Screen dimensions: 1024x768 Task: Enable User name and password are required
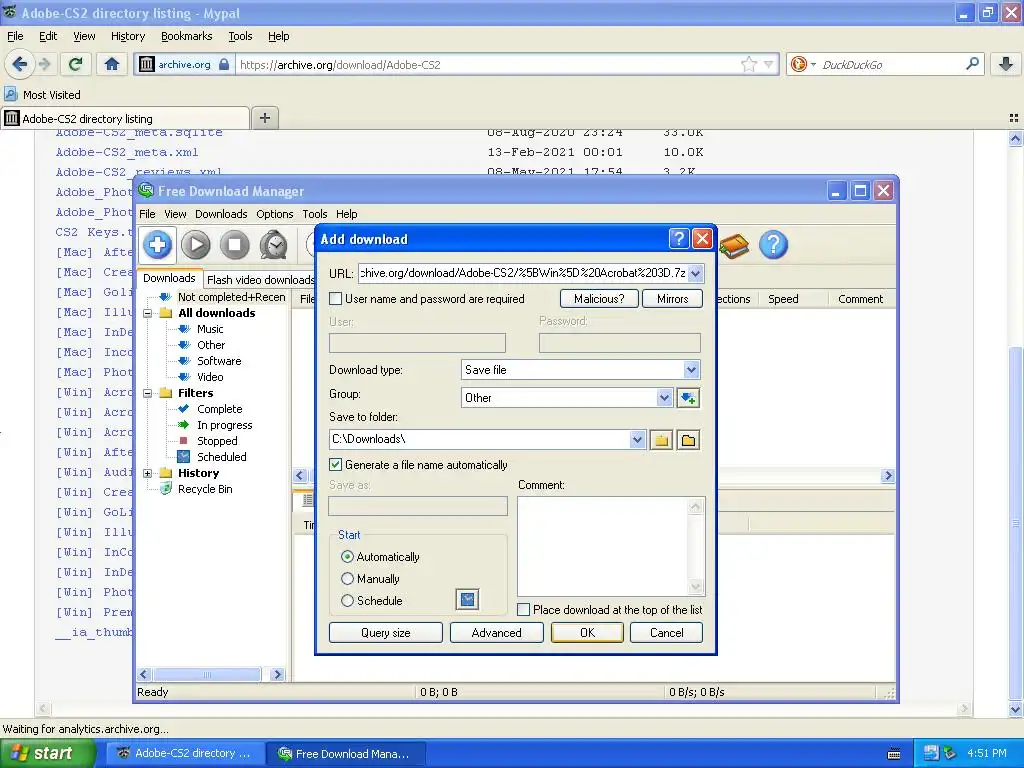(336, 298)
